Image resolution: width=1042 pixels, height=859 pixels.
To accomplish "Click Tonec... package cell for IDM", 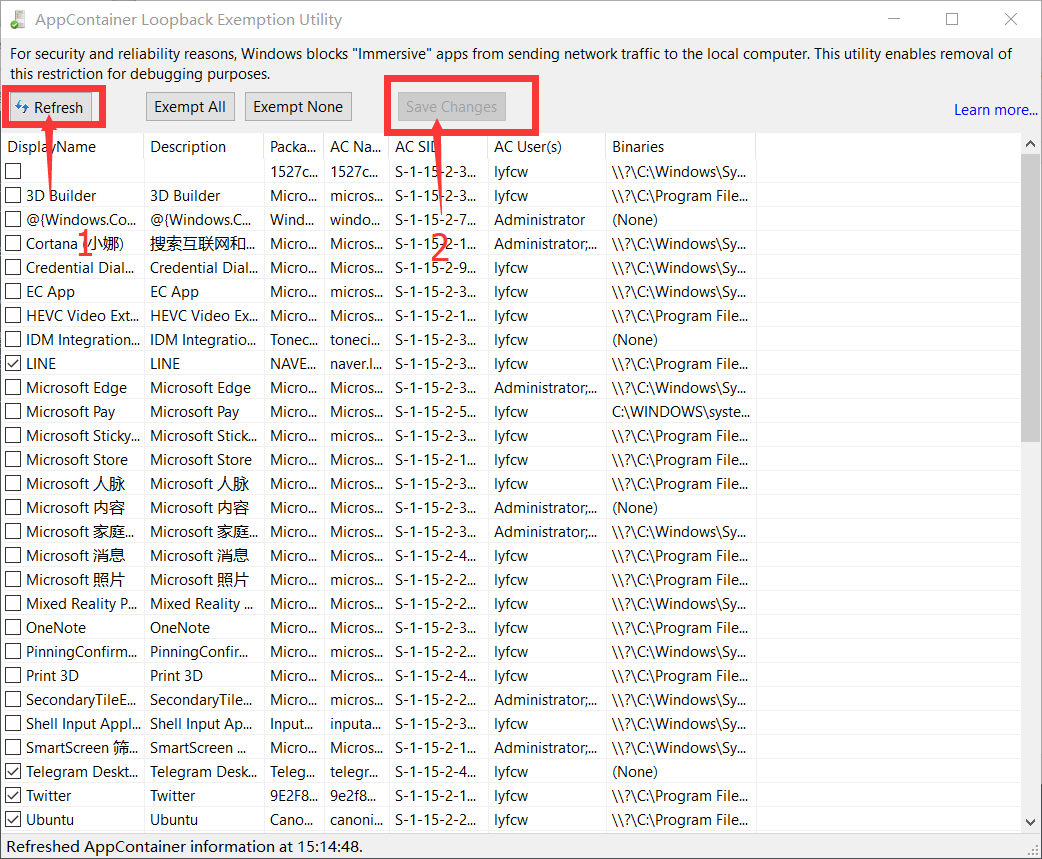I will [x=294, y=340].
